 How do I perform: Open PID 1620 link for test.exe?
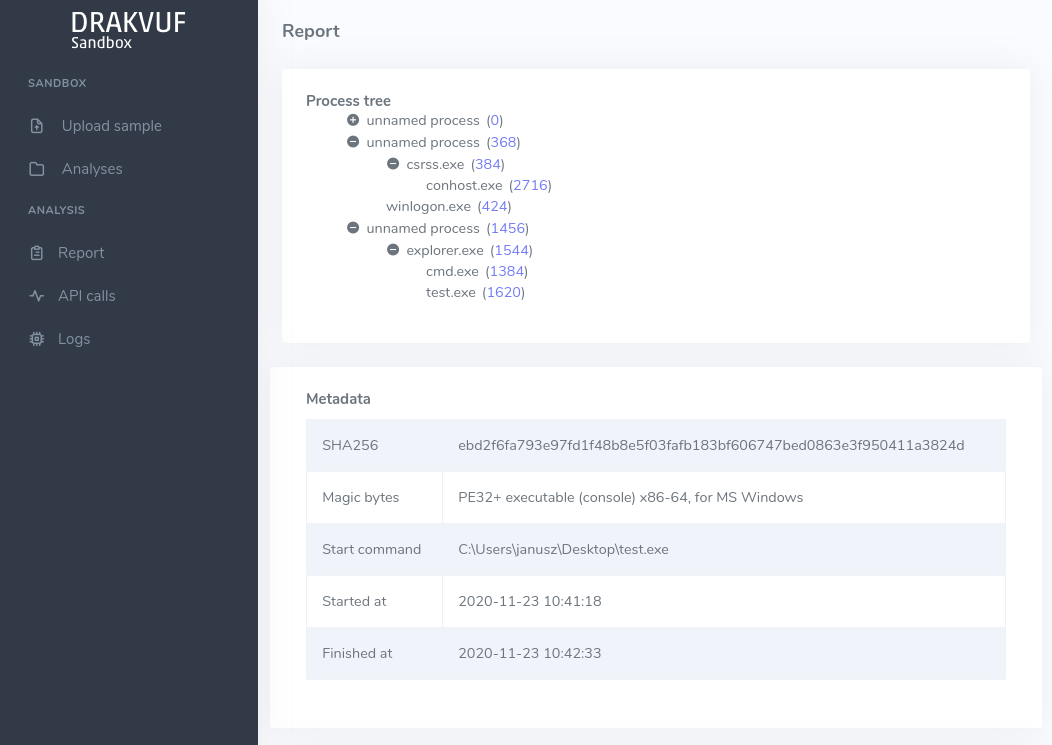tap(504, 292)
